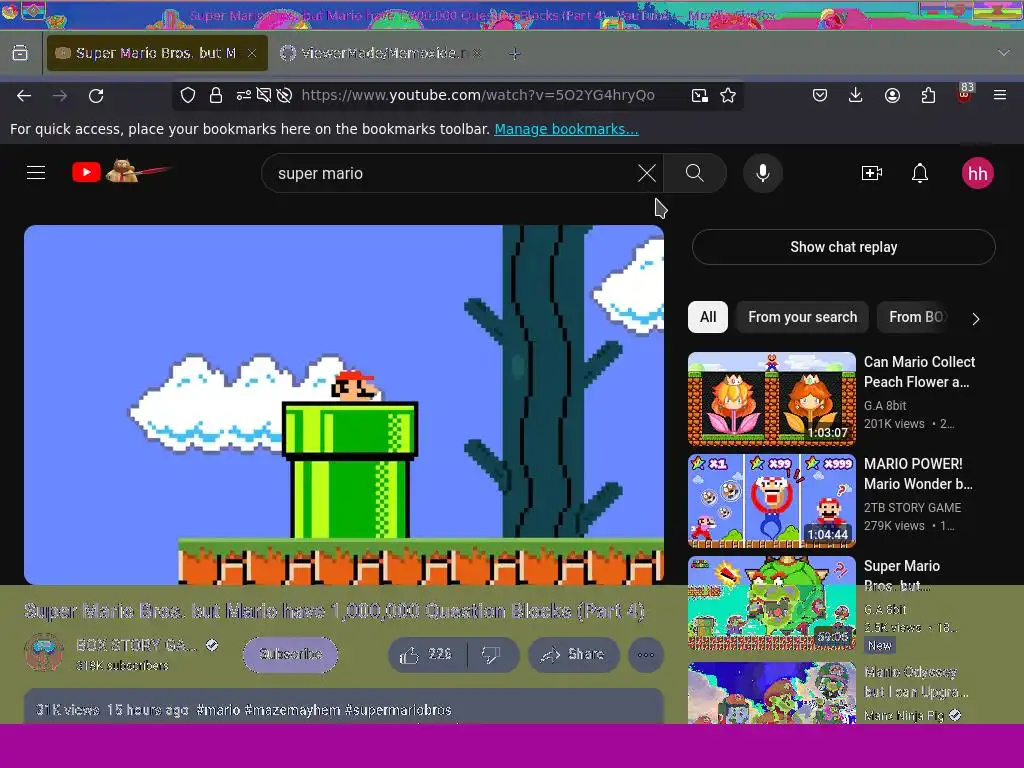
Task: Open the Mario Odyssey sidebar video thumbnail
Action: [772, 693]
